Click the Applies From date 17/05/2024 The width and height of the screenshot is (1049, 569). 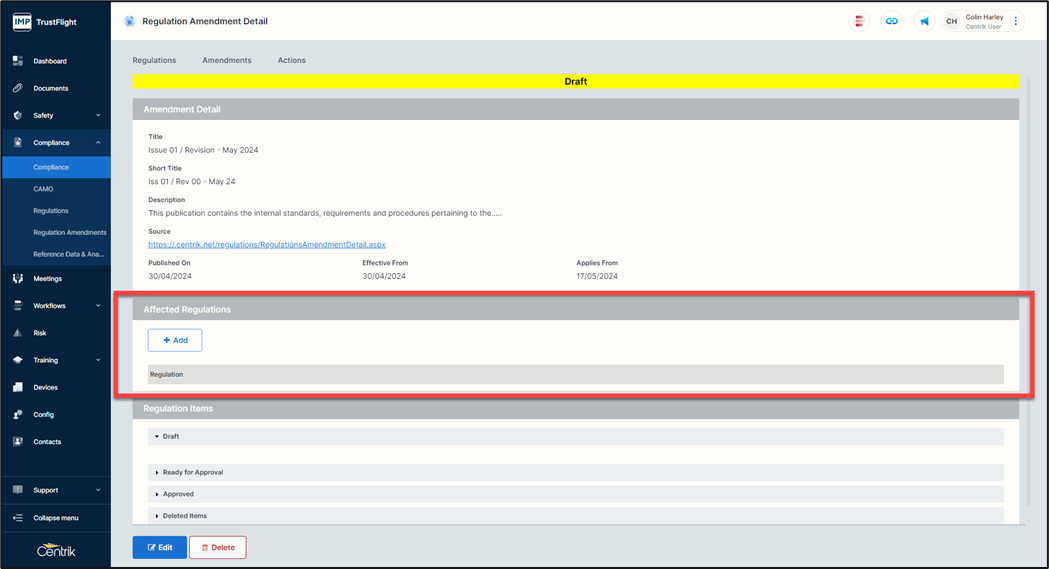point(597,276)
